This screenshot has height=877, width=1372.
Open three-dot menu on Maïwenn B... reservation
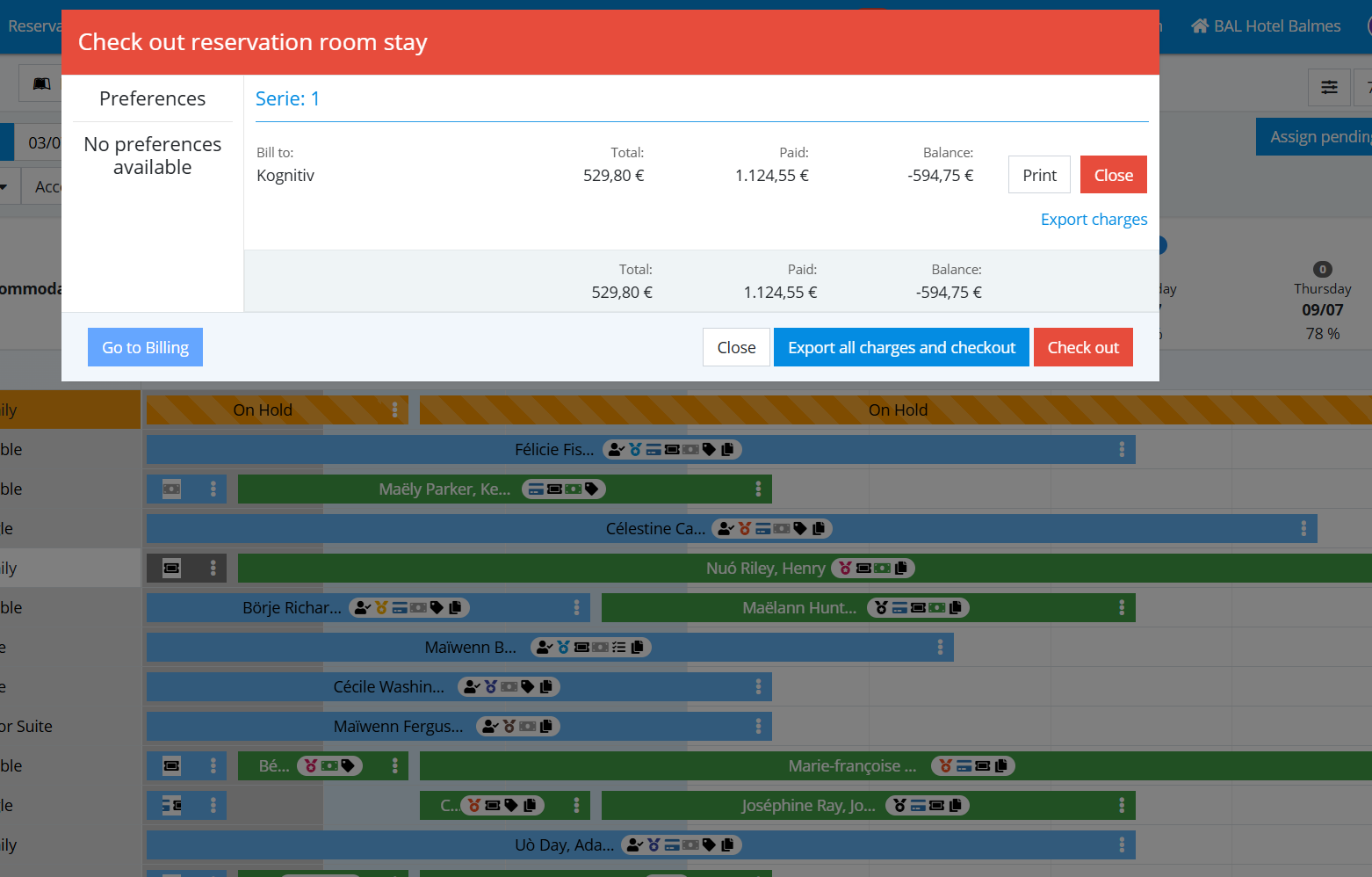coord(940,647)
